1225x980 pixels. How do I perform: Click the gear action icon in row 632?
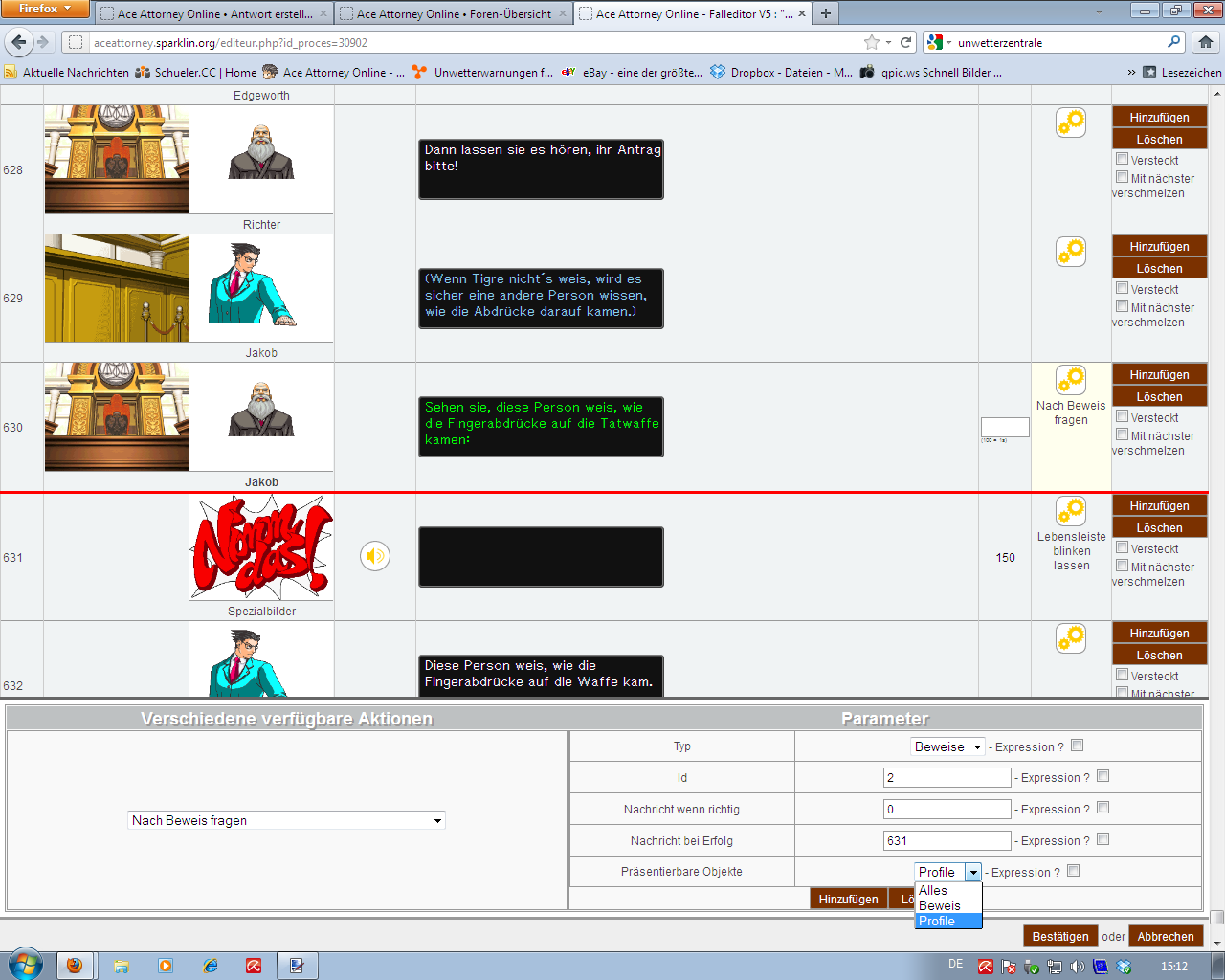[x=1071, y=638]
